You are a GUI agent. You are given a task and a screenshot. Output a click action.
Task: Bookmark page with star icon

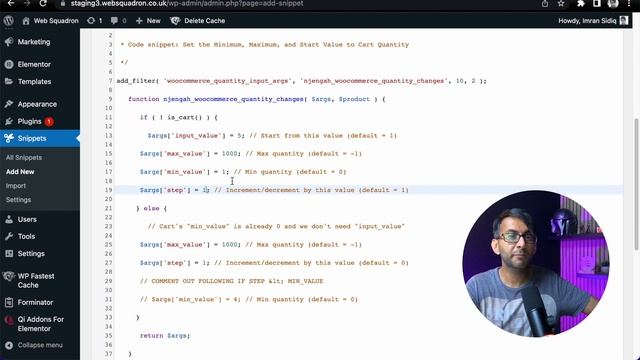(561, 4)
